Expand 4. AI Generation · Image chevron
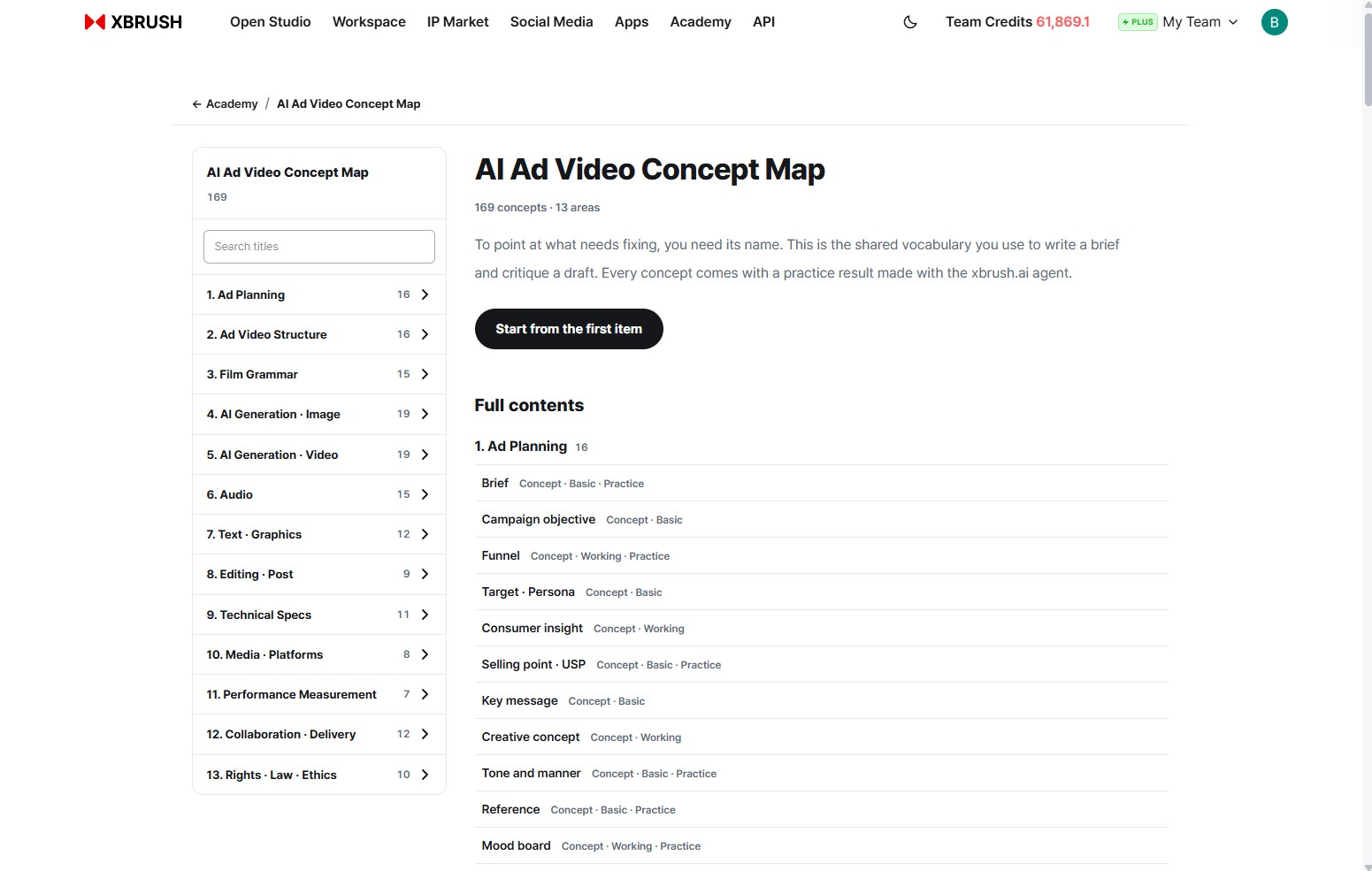Screen dimensions: 1372x871 click(425, 414)
